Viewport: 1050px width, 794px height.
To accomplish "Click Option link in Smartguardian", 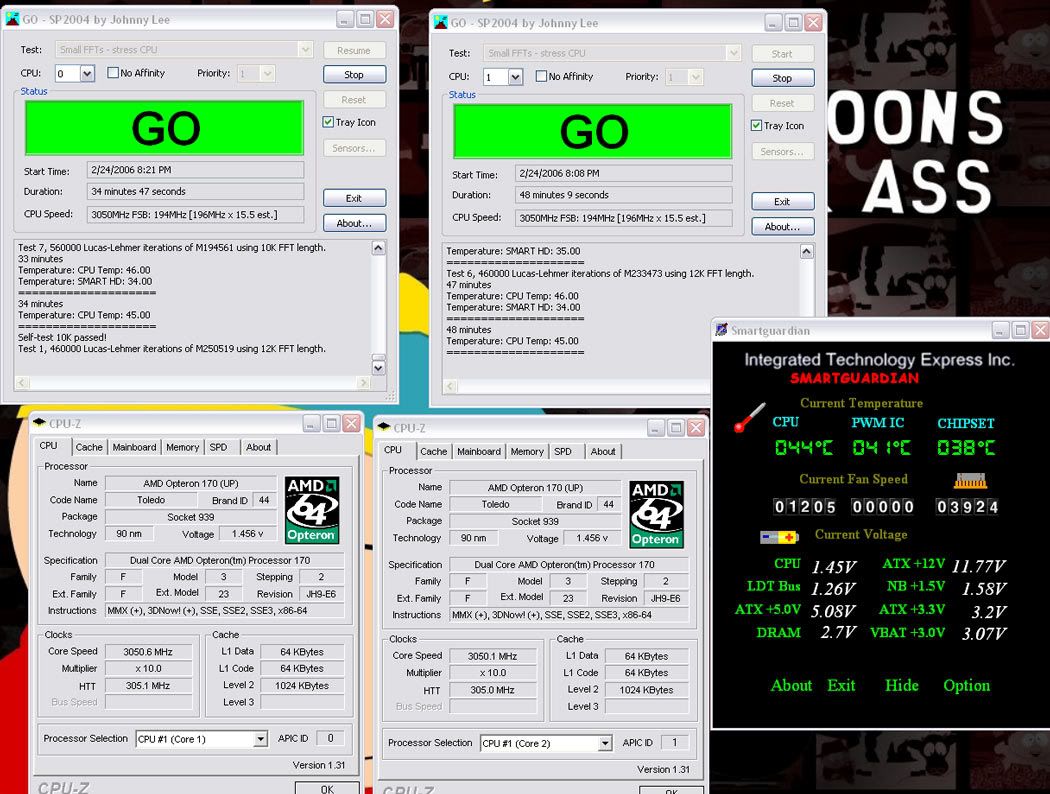I will point(966,685).
